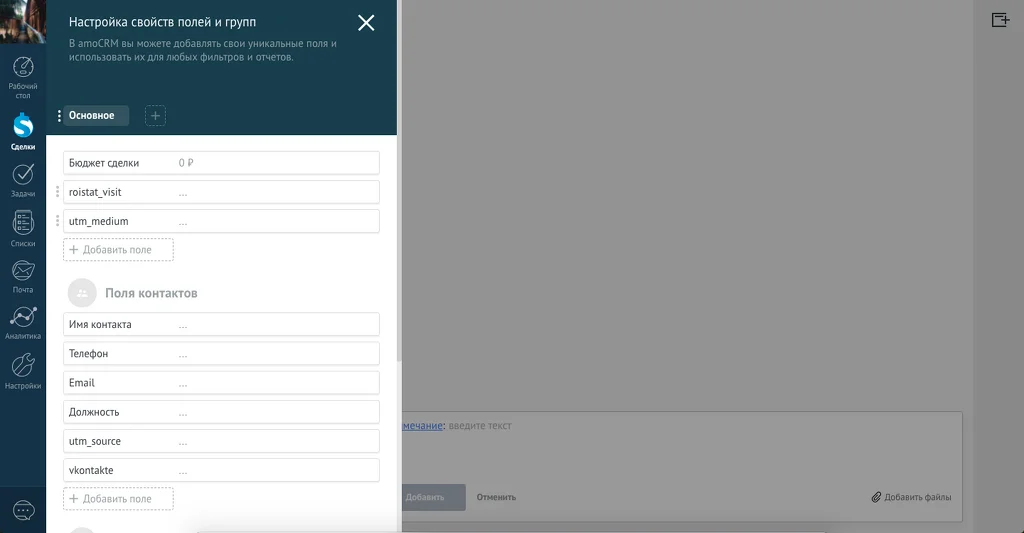Open the Списки sidebar icon
Viewport: 1024px width, 533px height.
coord(23,223)
